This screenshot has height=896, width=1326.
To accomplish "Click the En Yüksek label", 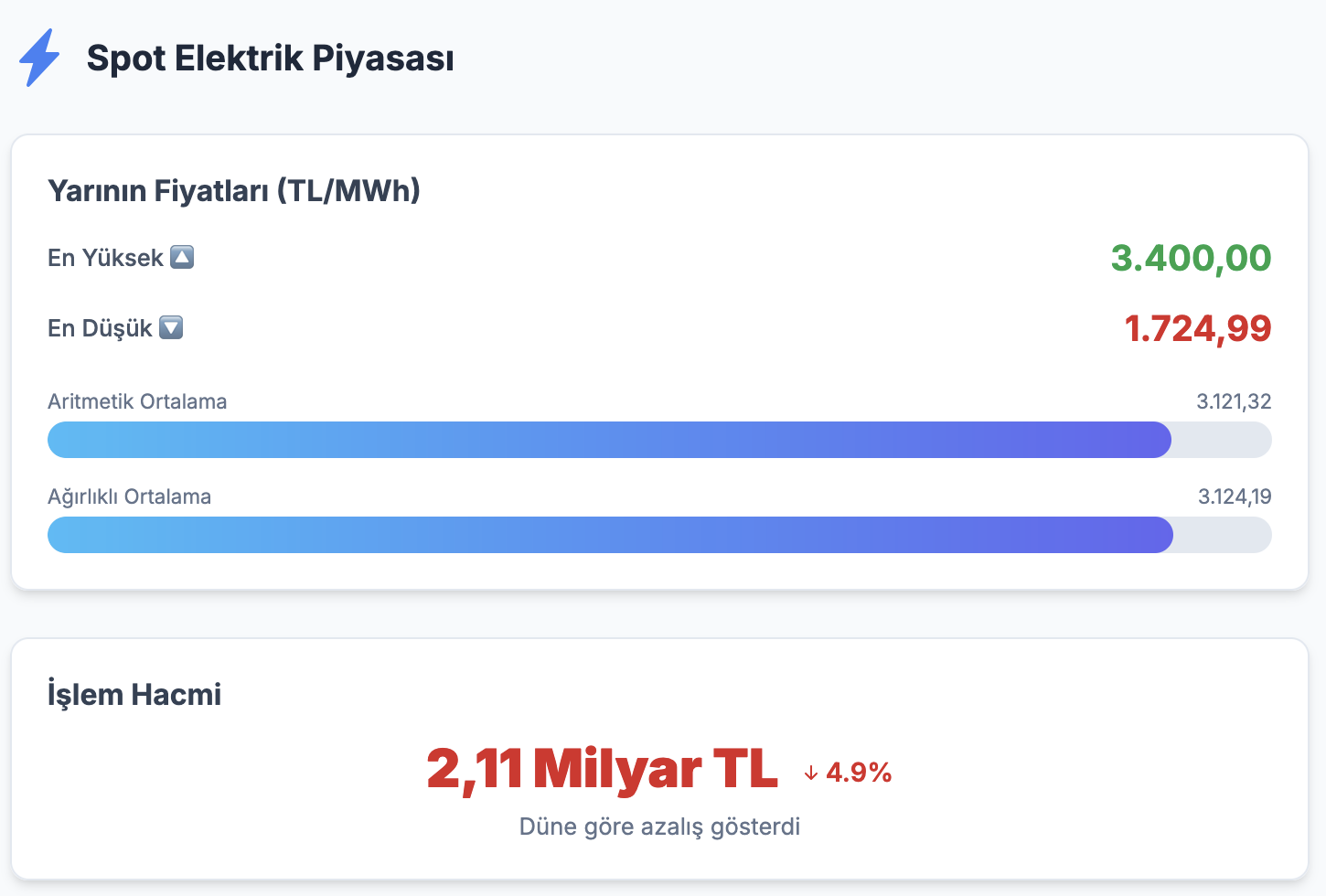I will pos(105,258).
